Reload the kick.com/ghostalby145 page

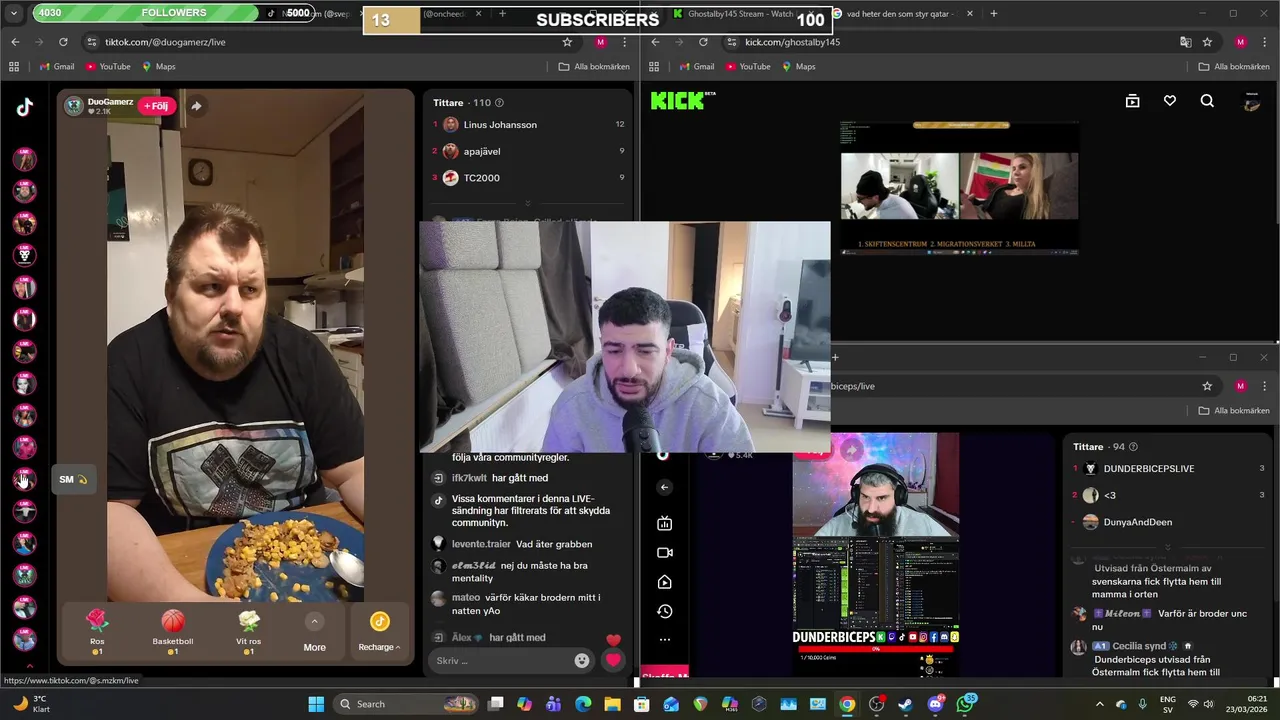click(x=703, y=42)
